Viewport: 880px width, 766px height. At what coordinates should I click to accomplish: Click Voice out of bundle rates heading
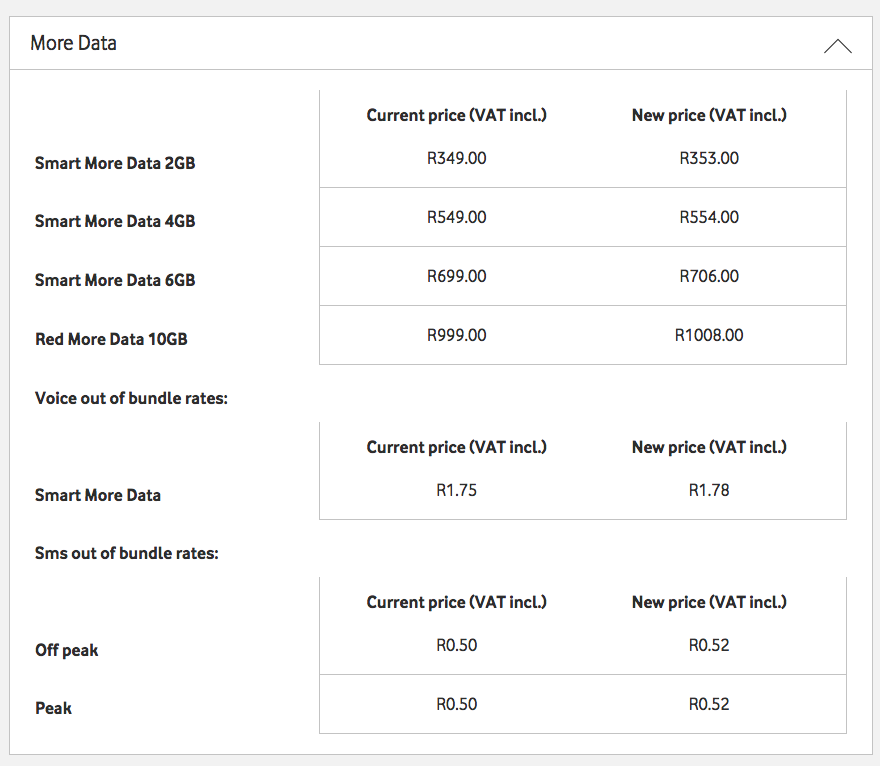131,398
